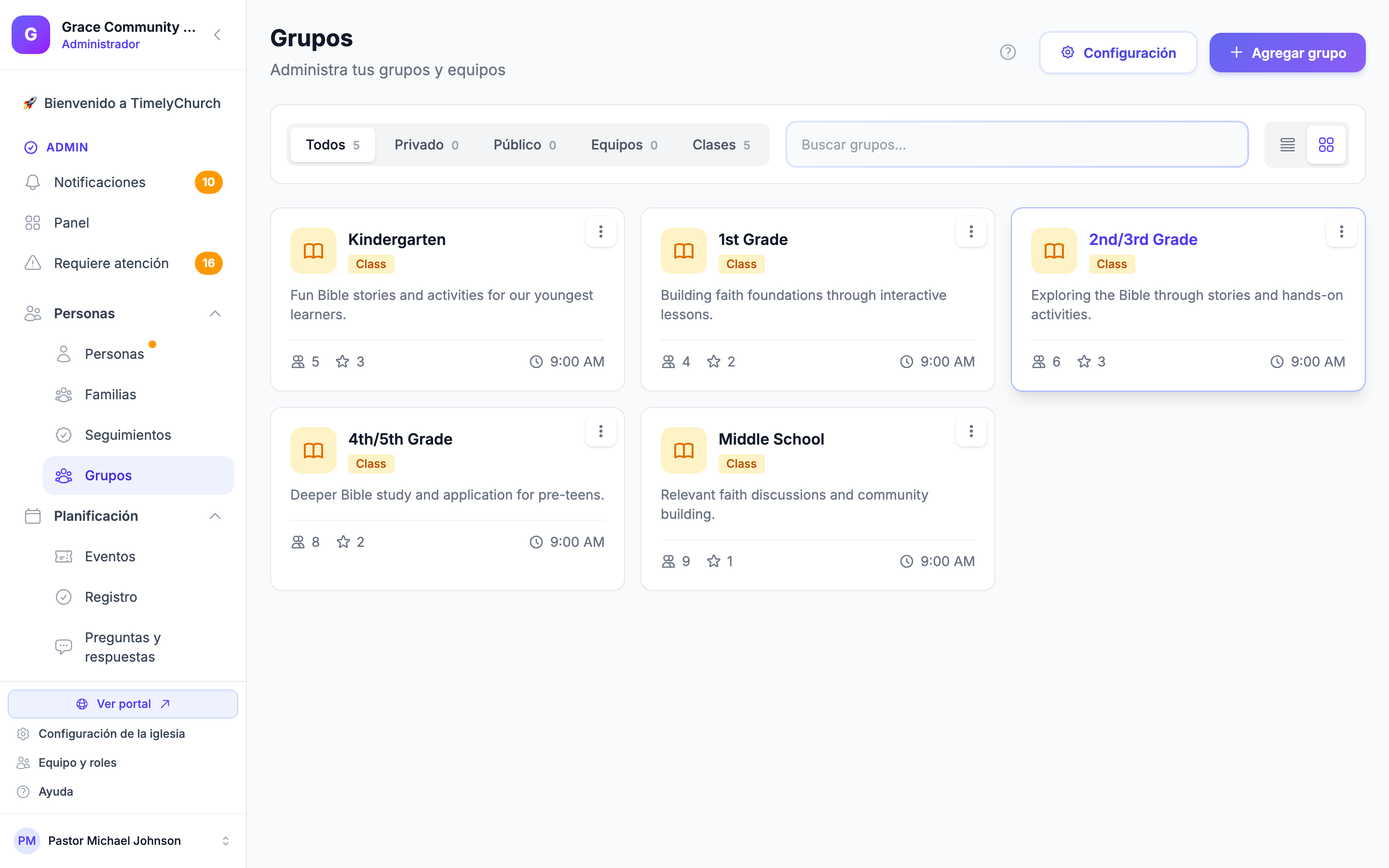Click the Requiere atención warning icon
Image resolution: width=1389 pixels, height=868 pixels.
pyautogui.click(x=33, y=263)
